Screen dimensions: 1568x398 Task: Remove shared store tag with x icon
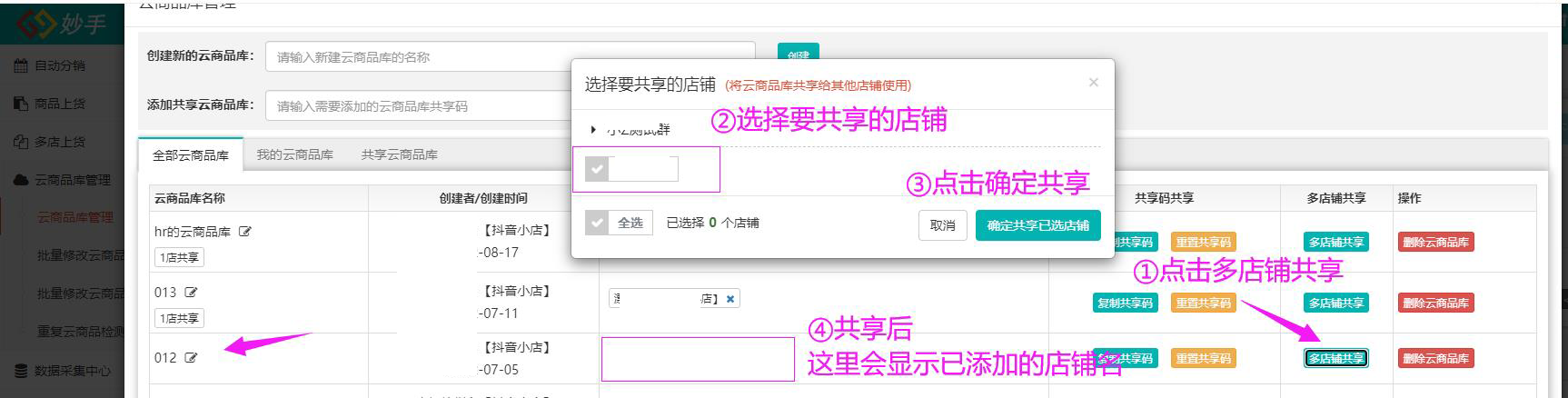coord(730,299)
